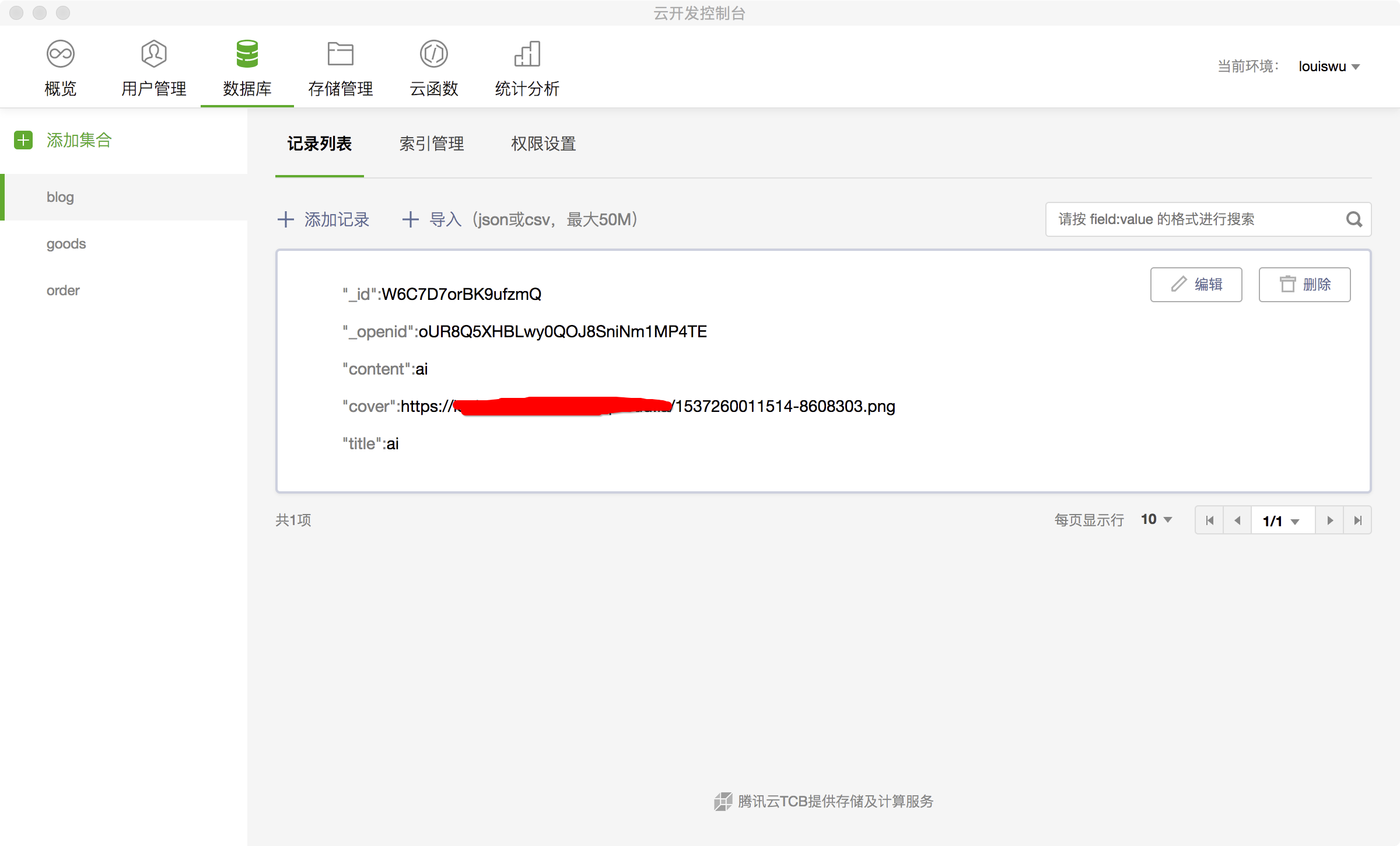Image resolution: width=1400 pixels, height=846 pixels.
Task: Open 存储管理 storage folder icon
Action: click(x=341, y=54)
